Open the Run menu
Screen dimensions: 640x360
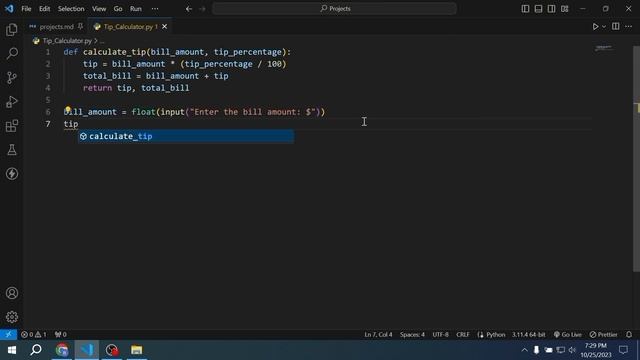(x=136, y=9)
